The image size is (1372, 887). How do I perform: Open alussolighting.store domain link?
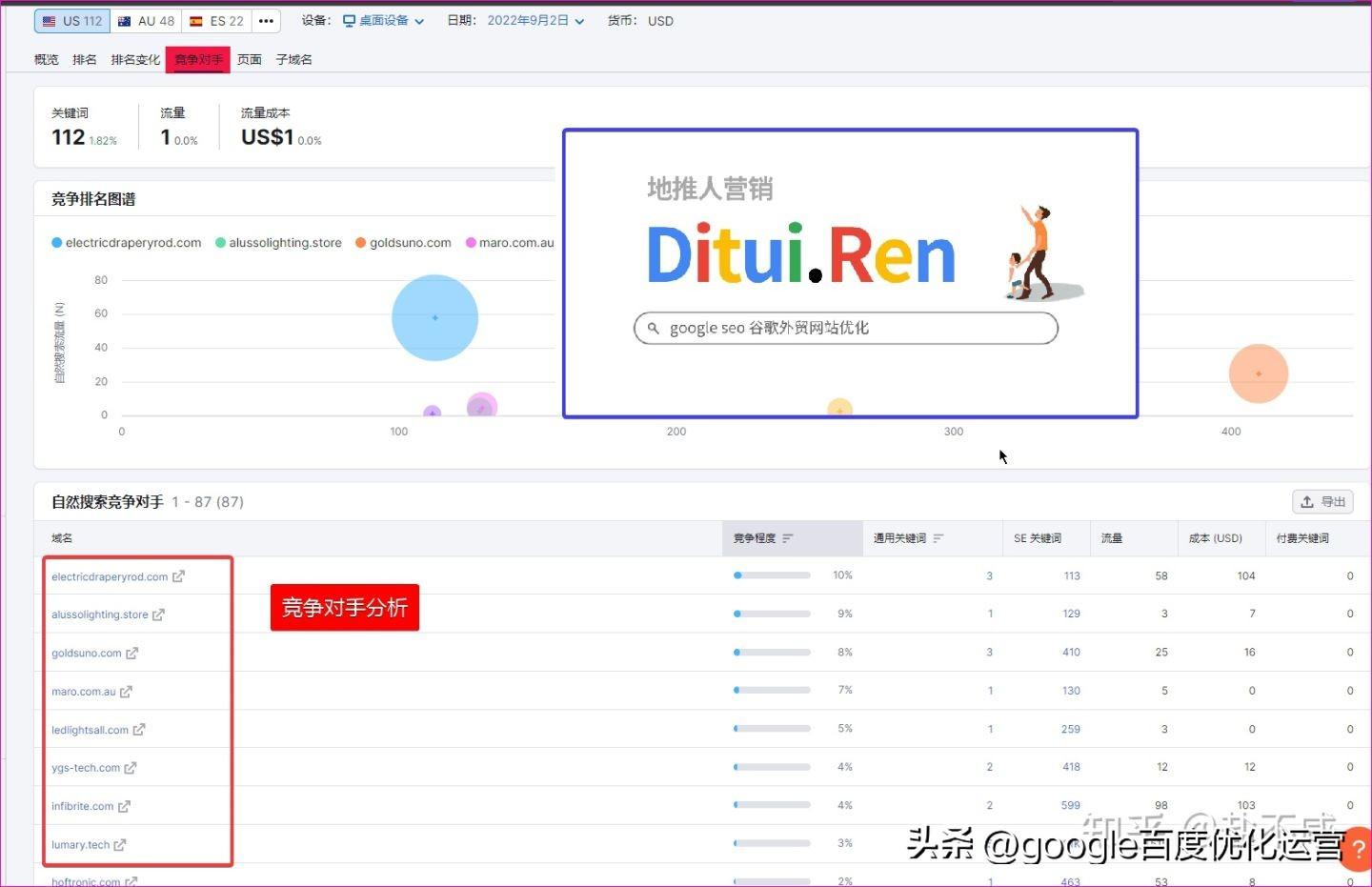click(100, 615)
